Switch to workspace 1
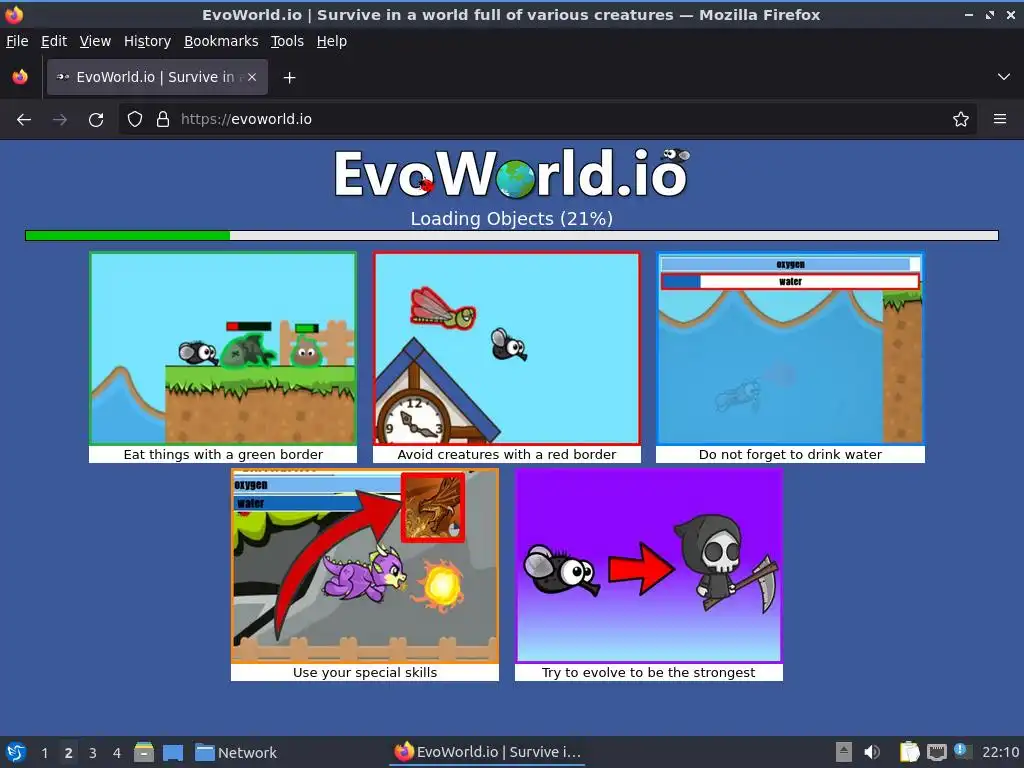 click(x=44, y=753)
